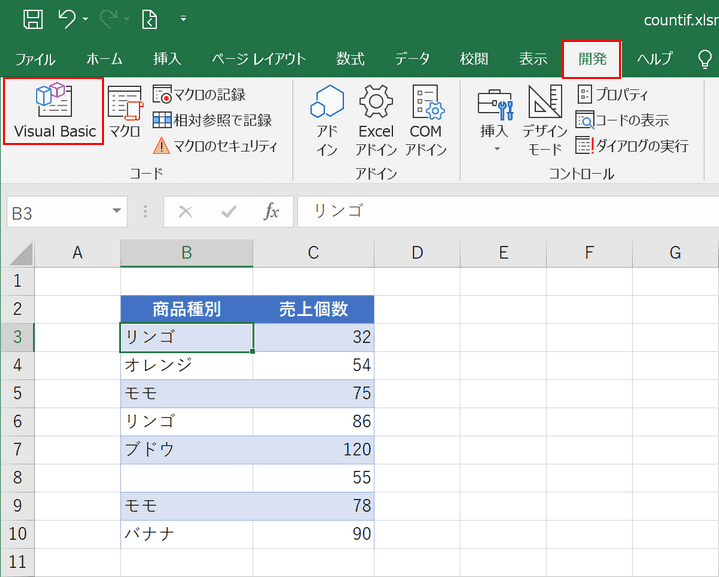This screenshot has width=719, height=577.
Task: Select the cell with value 32
Action: tap(313, 337)
